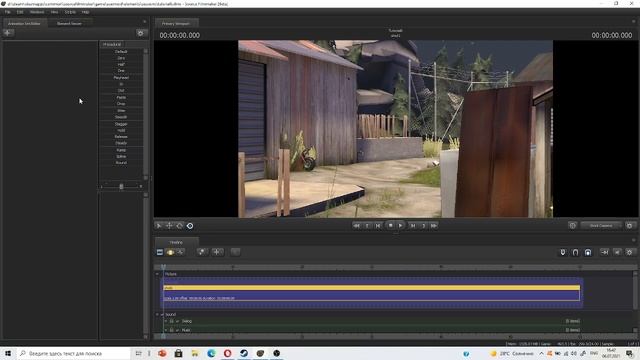Choose the rotate manipulator tool under viewport
This screenshot has height=360, width=640.
pyautogui.click(x=180, y=226)
